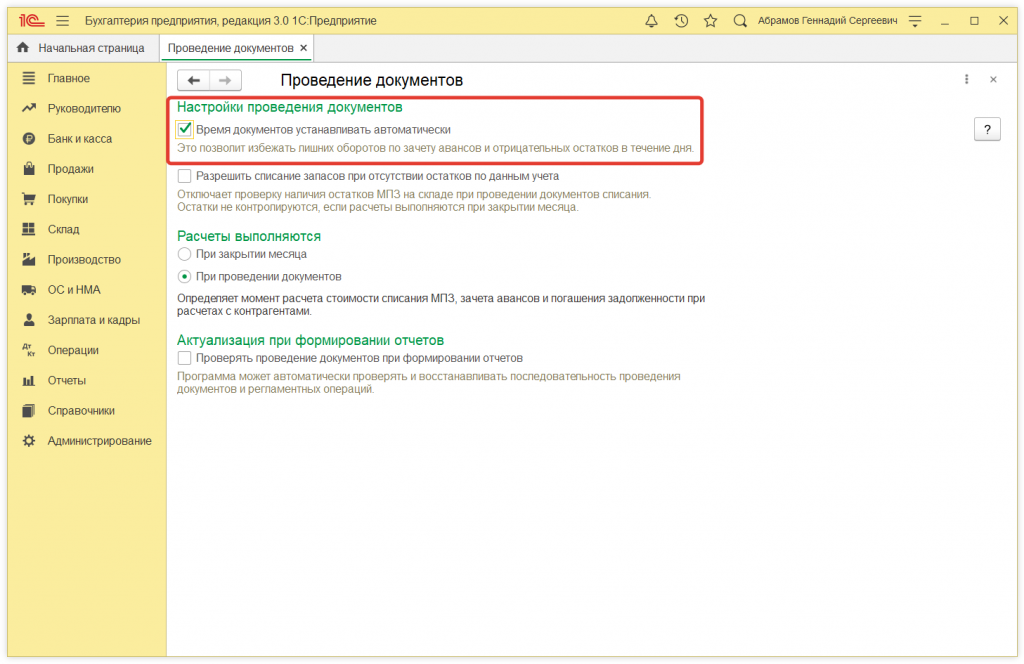Open the history (clock) icon
This screenshot has width=1024, height=664.
tap(681, 19)
